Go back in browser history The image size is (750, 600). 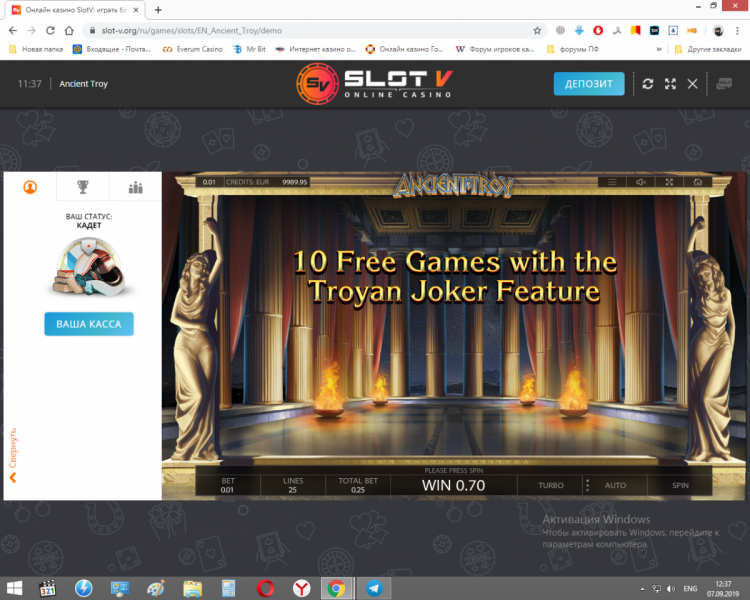point(13,31)
